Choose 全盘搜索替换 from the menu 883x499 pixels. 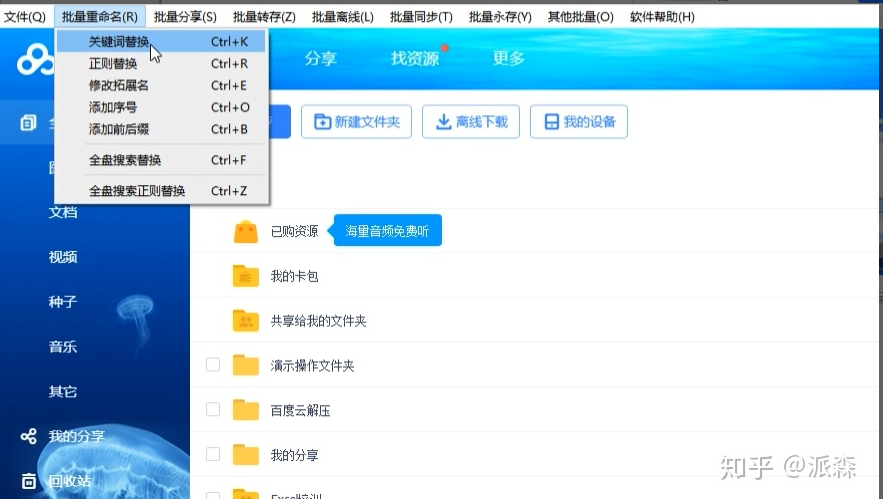point(161,160)
